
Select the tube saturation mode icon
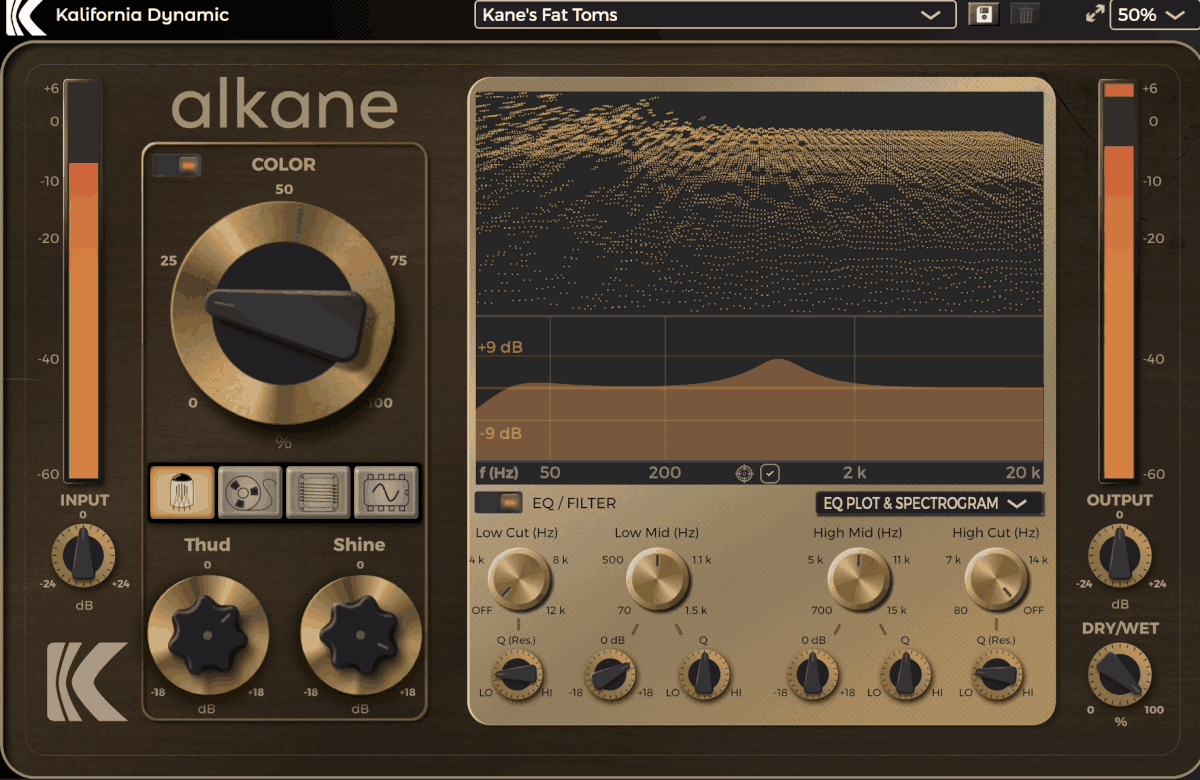click(x=183, y=492)
